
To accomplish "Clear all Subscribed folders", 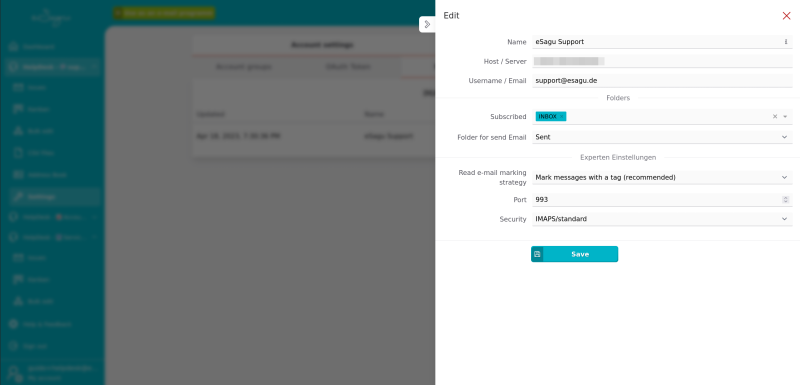I will tap(774, 117).
